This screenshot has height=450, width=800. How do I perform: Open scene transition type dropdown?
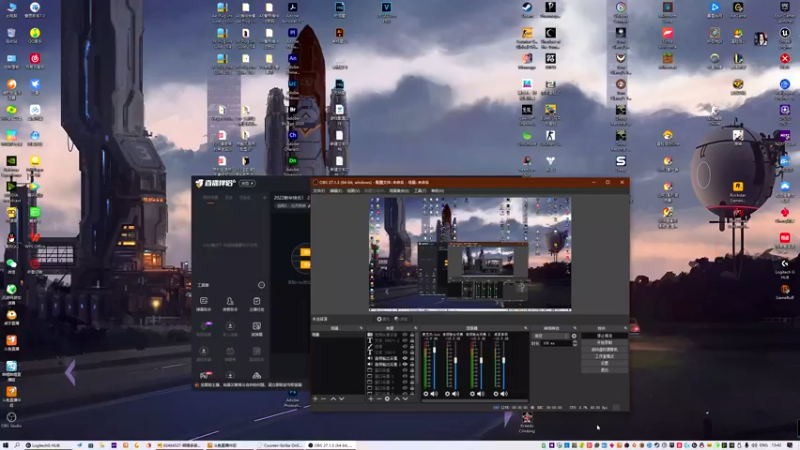point(551,336)
